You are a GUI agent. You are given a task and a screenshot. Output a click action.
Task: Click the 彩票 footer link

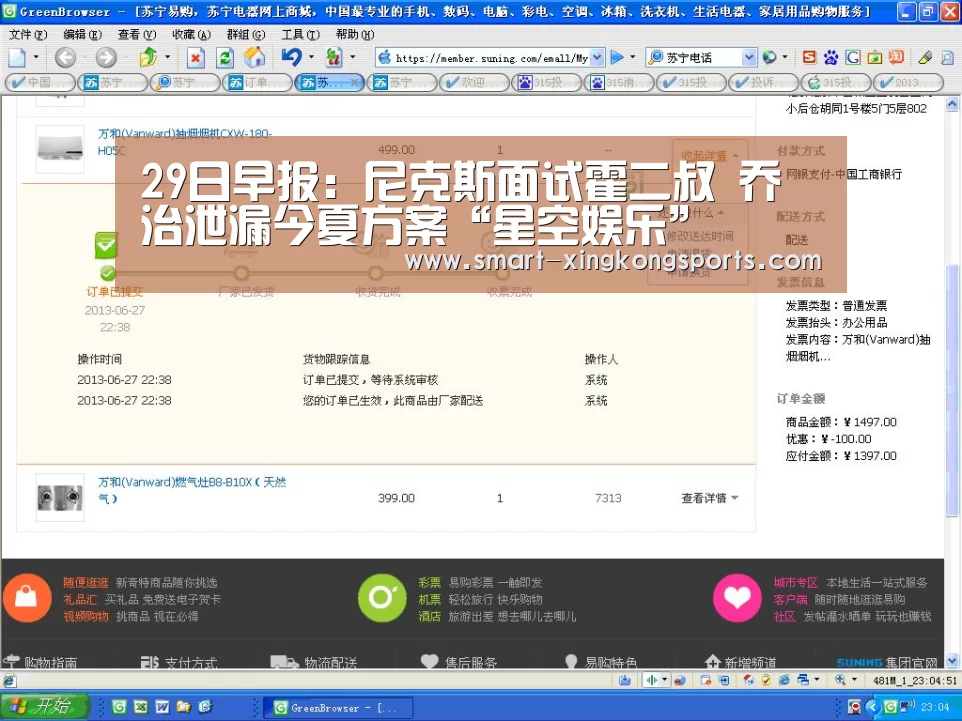(429, 582)
